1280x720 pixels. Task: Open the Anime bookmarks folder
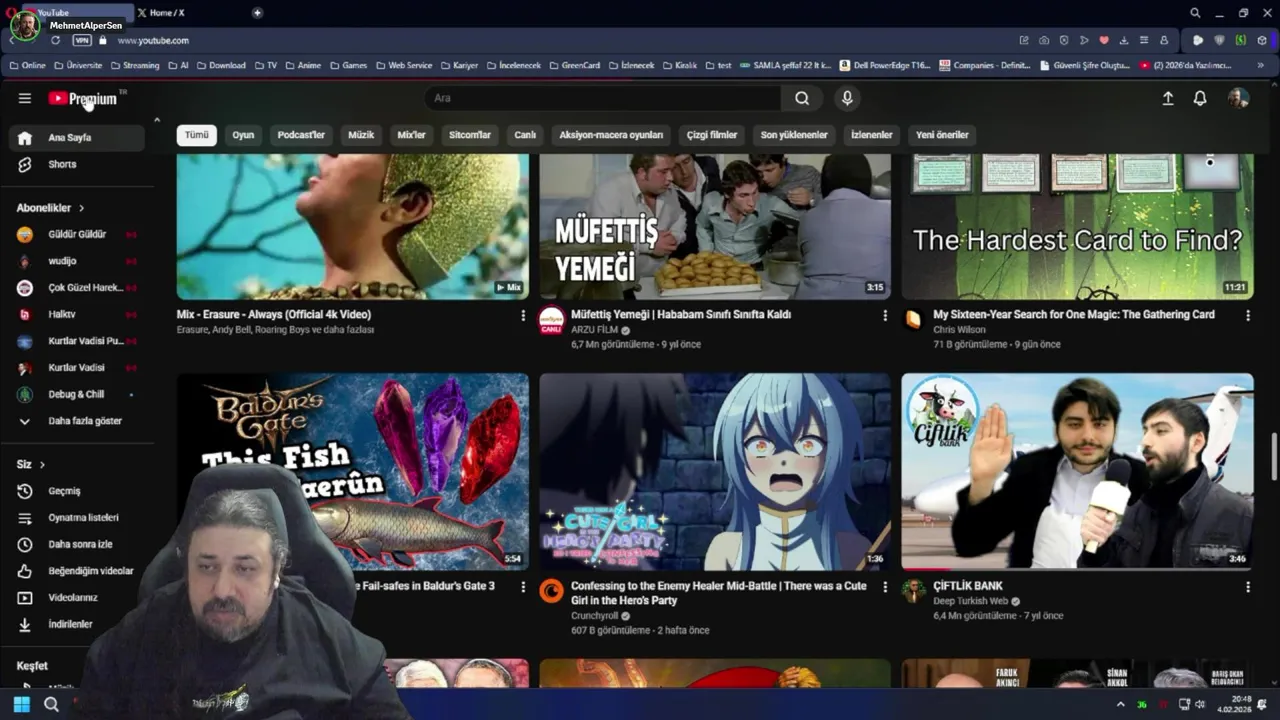[x=303, y=65]
